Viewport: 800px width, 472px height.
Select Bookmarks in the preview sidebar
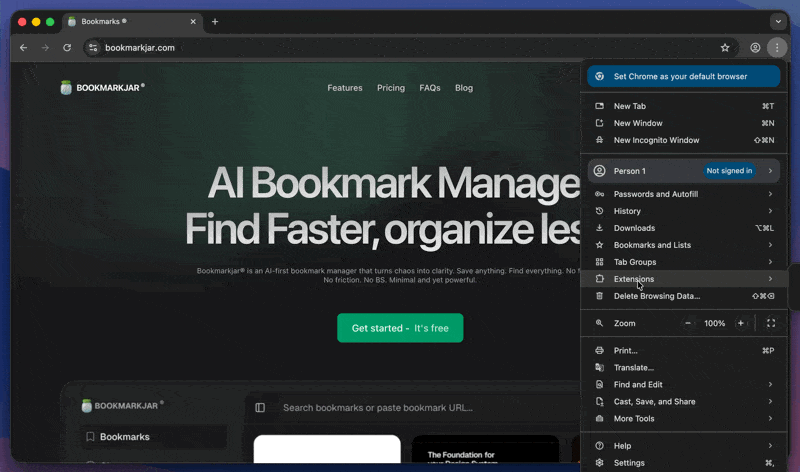(x=154, y=437)
